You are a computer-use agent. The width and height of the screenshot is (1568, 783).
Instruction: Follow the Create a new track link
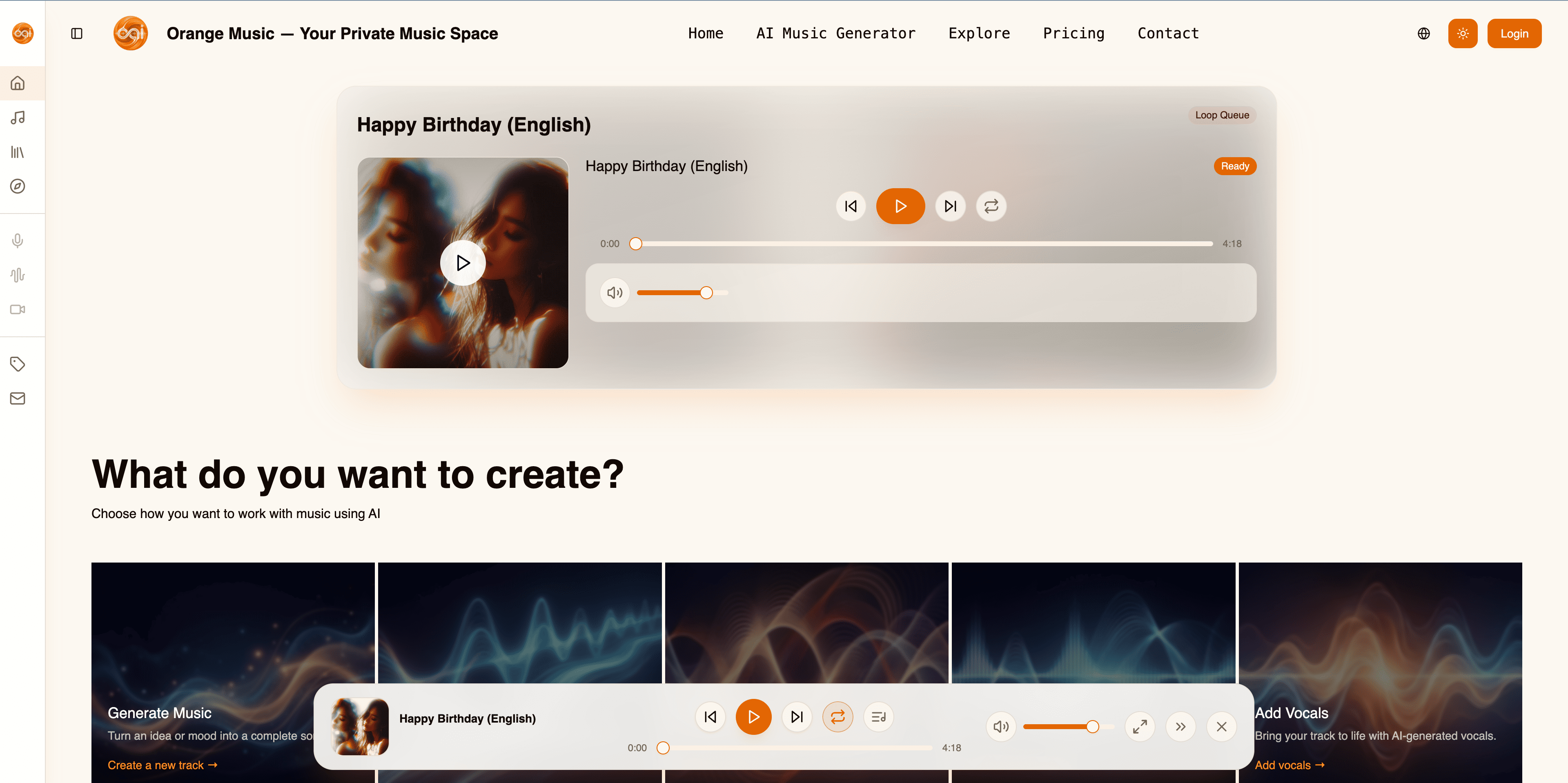161,765
